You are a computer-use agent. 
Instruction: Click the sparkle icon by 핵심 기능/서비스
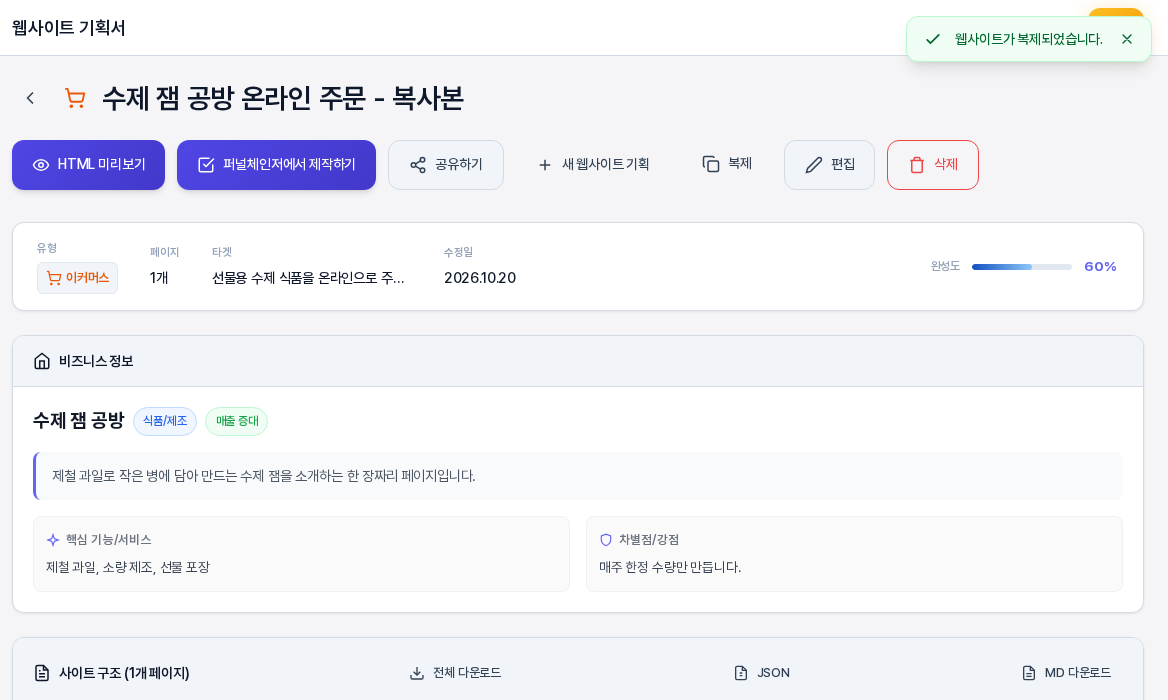[x=53, y=540]
